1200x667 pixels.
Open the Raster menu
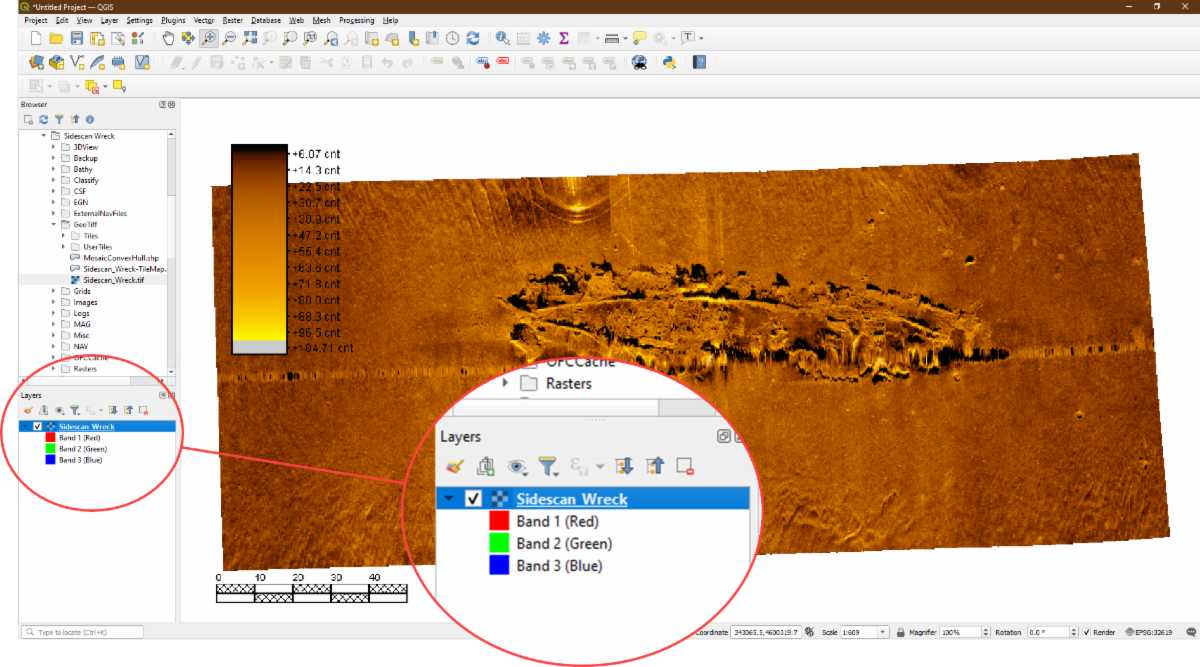(x=232, y=20)
